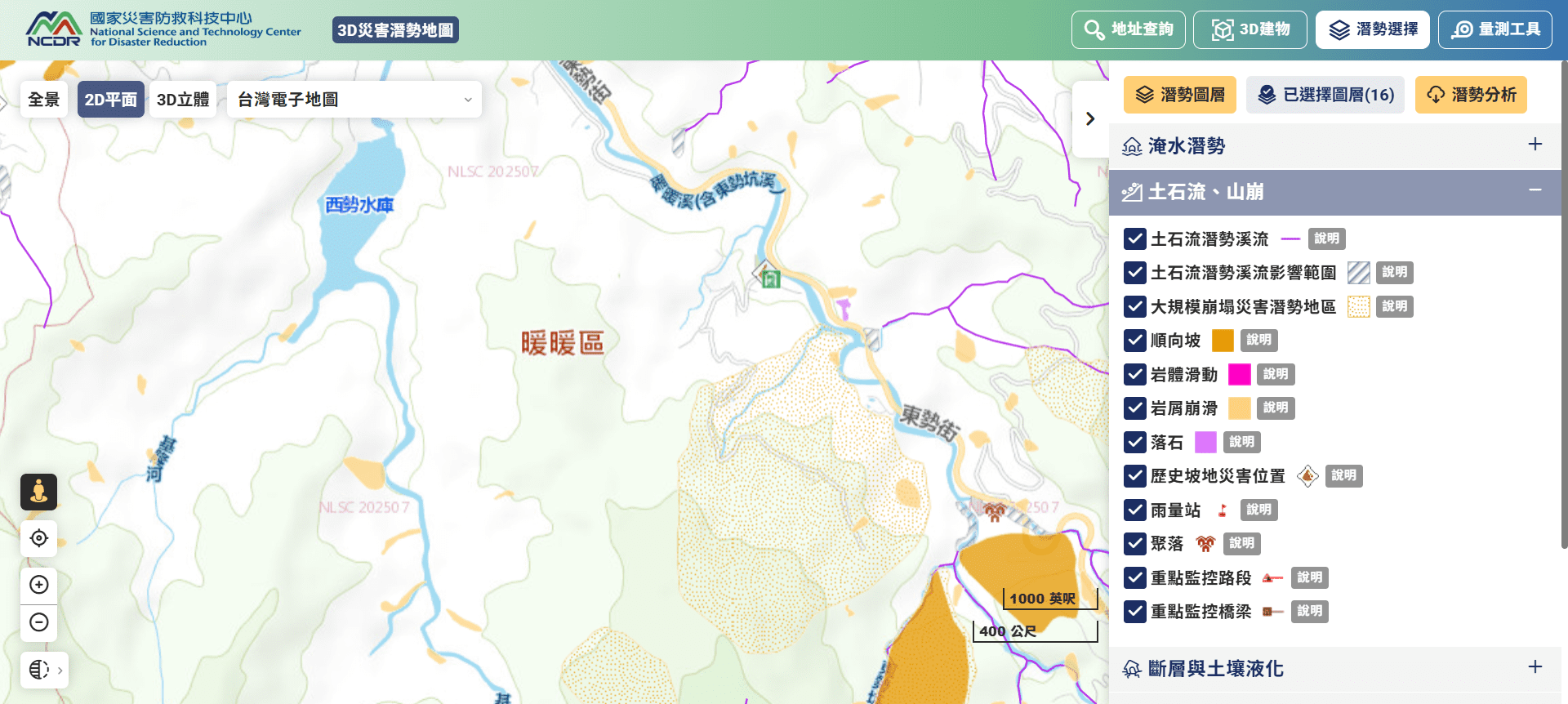Viewport: 1568px width, 704px height.
Task: Zoom in the map with plus icon
Action: coord(38,585)
